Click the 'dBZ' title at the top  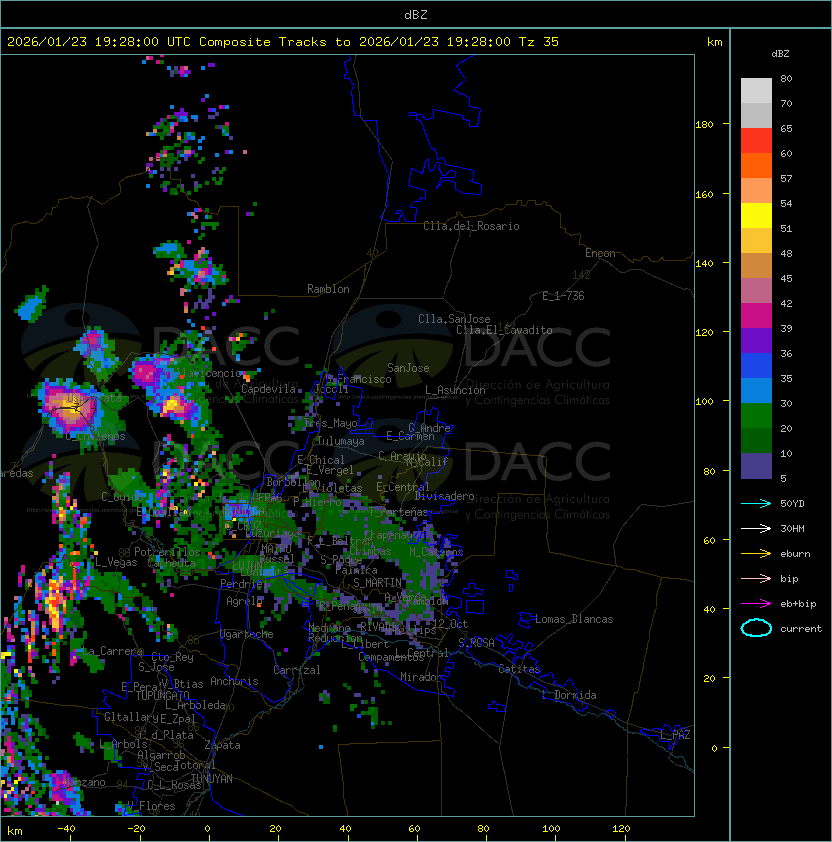(416, 15)
